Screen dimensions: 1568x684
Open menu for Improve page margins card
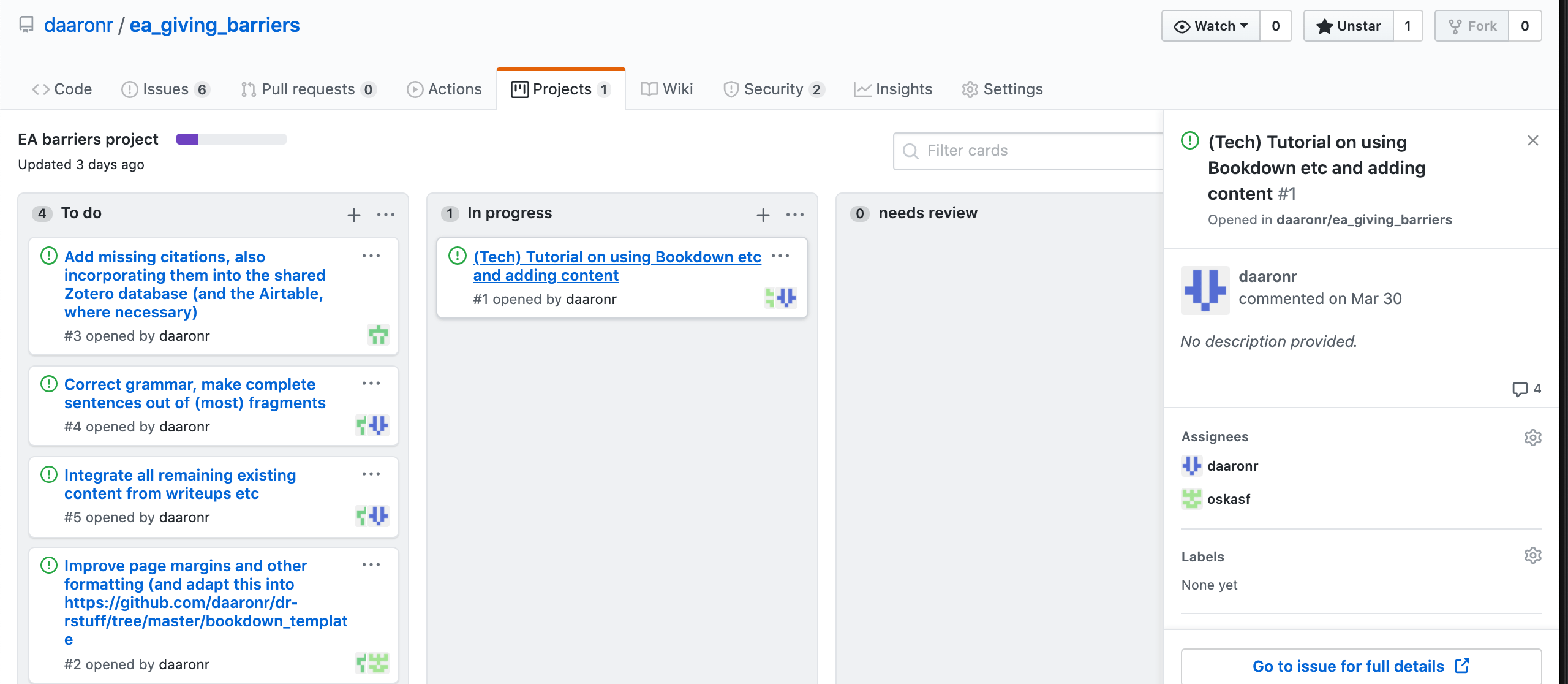pos(371,565)
